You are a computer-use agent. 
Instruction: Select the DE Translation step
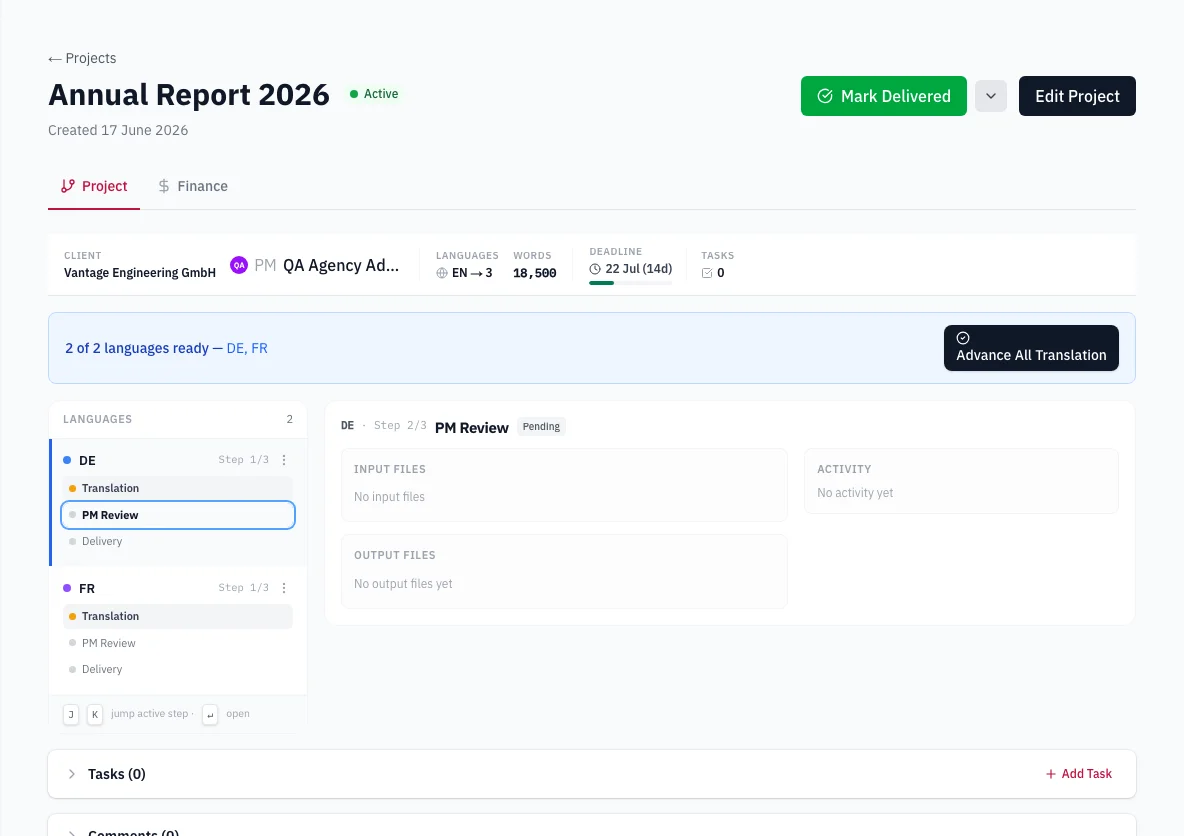(x=177, y=488)
